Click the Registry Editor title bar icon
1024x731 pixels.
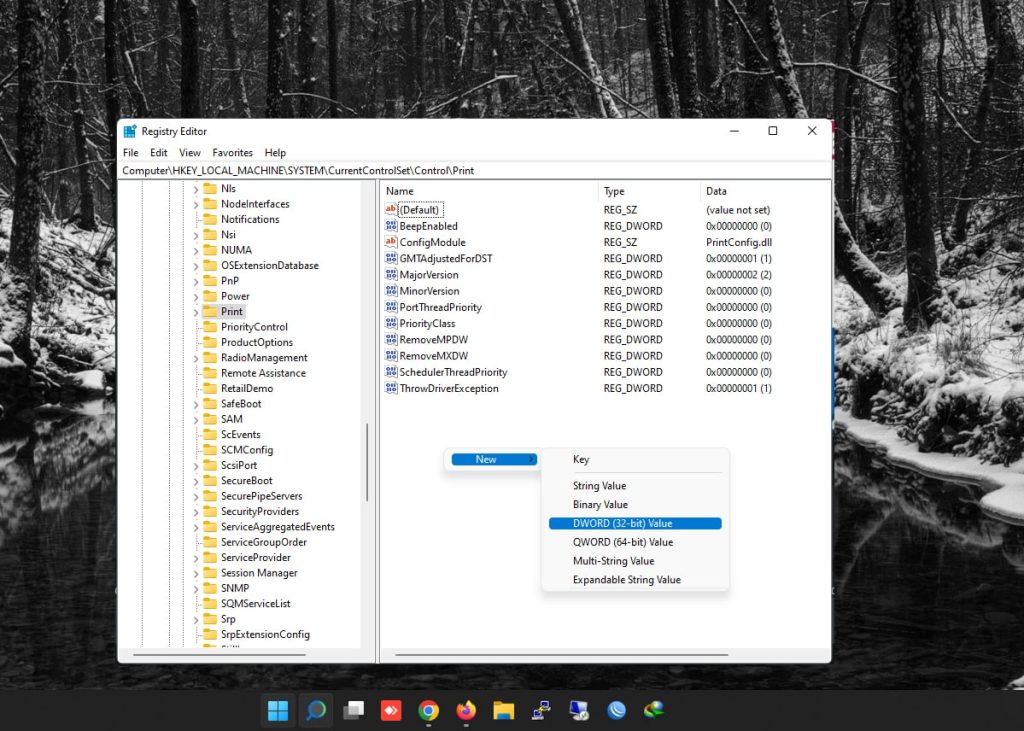click(130, 131)
